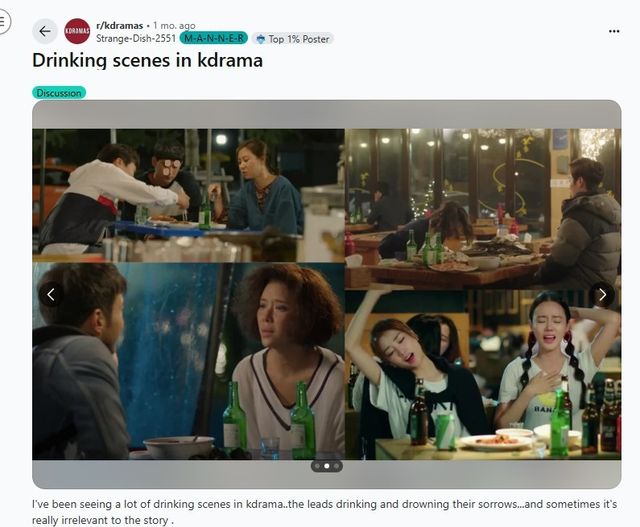The image size is (640, 527).
Task: Click the Top 1% Poster label
Action: (299, 39)
